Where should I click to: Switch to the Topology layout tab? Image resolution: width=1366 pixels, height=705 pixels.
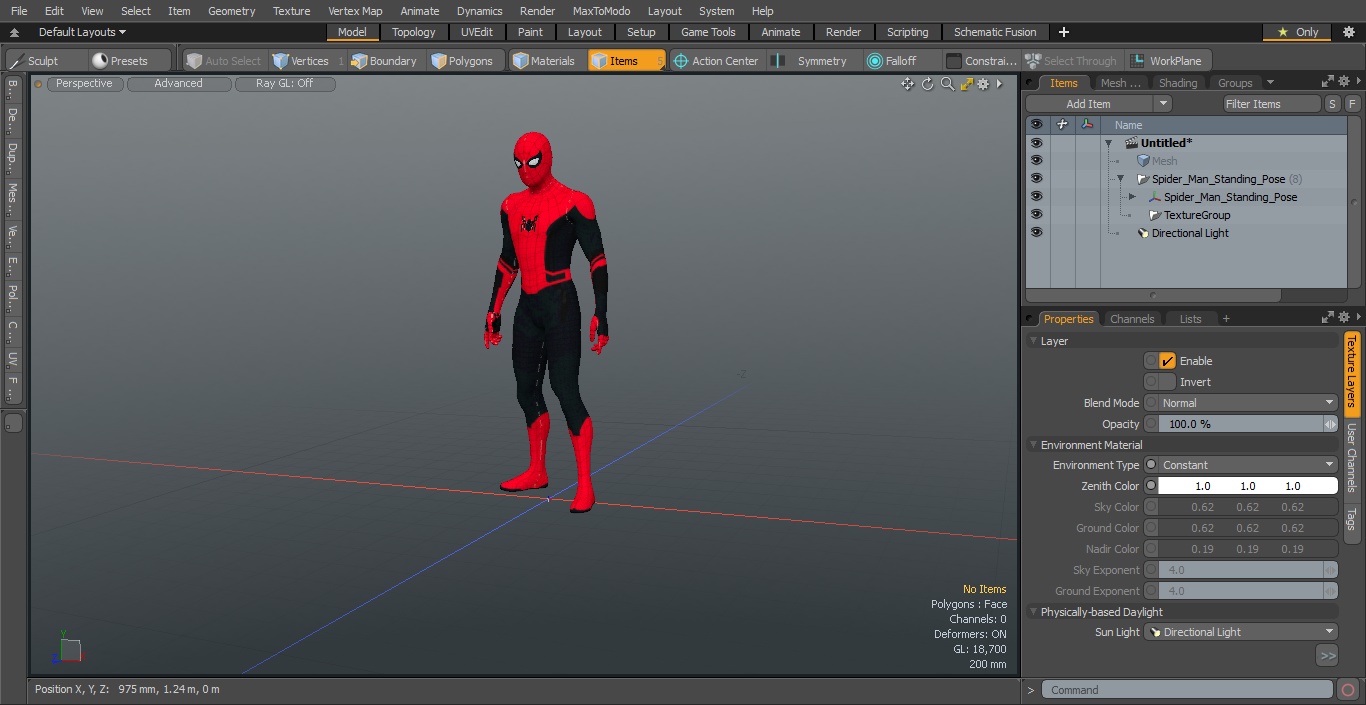pos(413,32)
